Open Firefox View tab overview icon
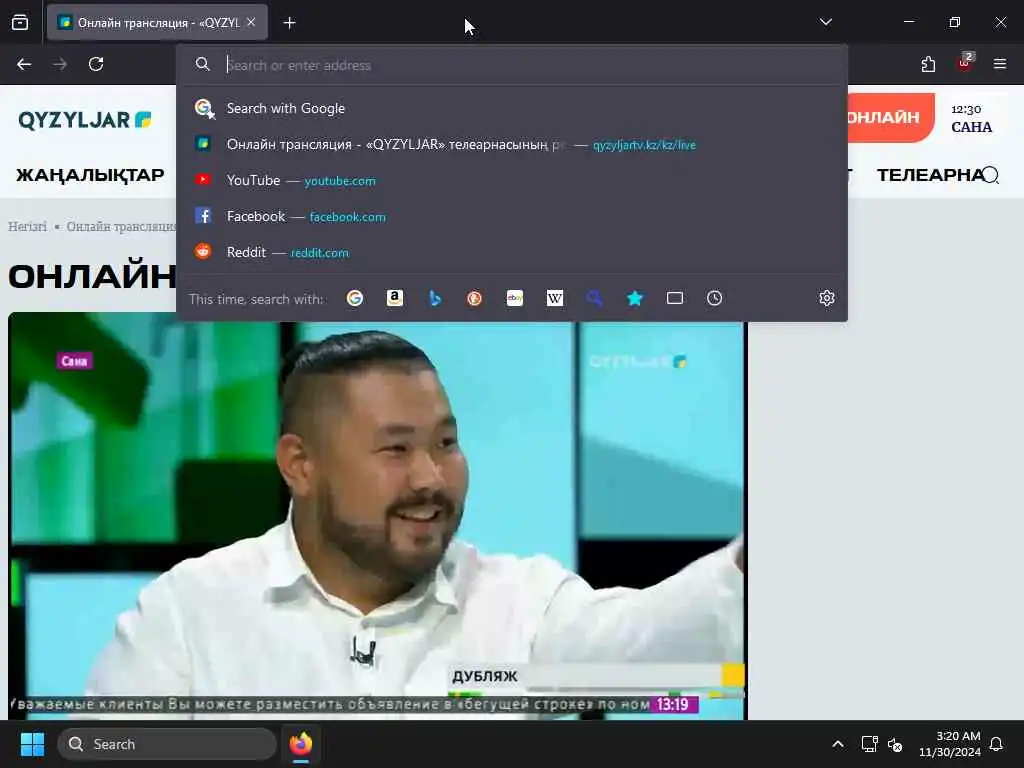 (x=20, y=22)
